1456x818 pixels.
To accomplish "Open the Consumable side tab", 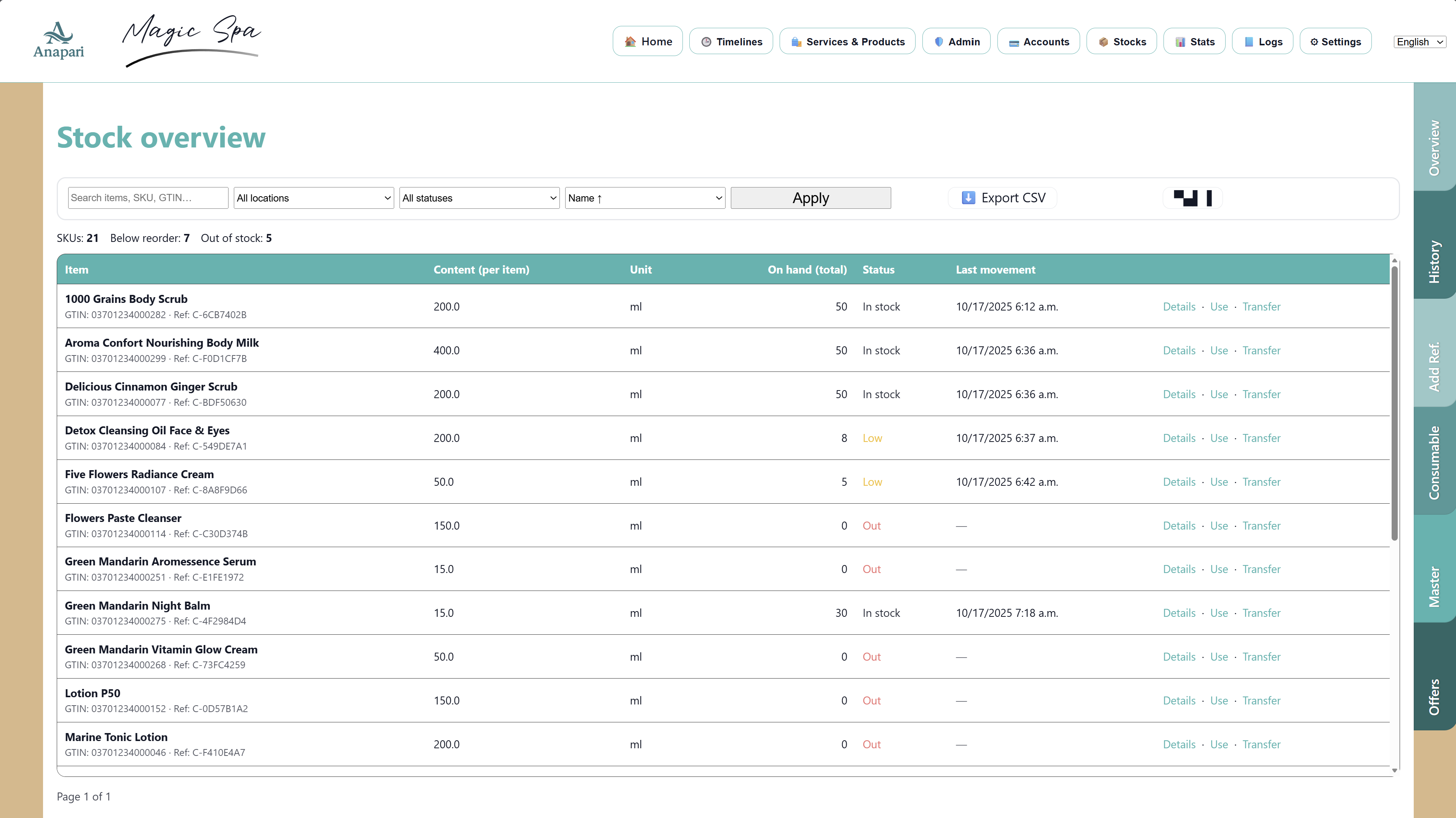I will pos(1434,463).
